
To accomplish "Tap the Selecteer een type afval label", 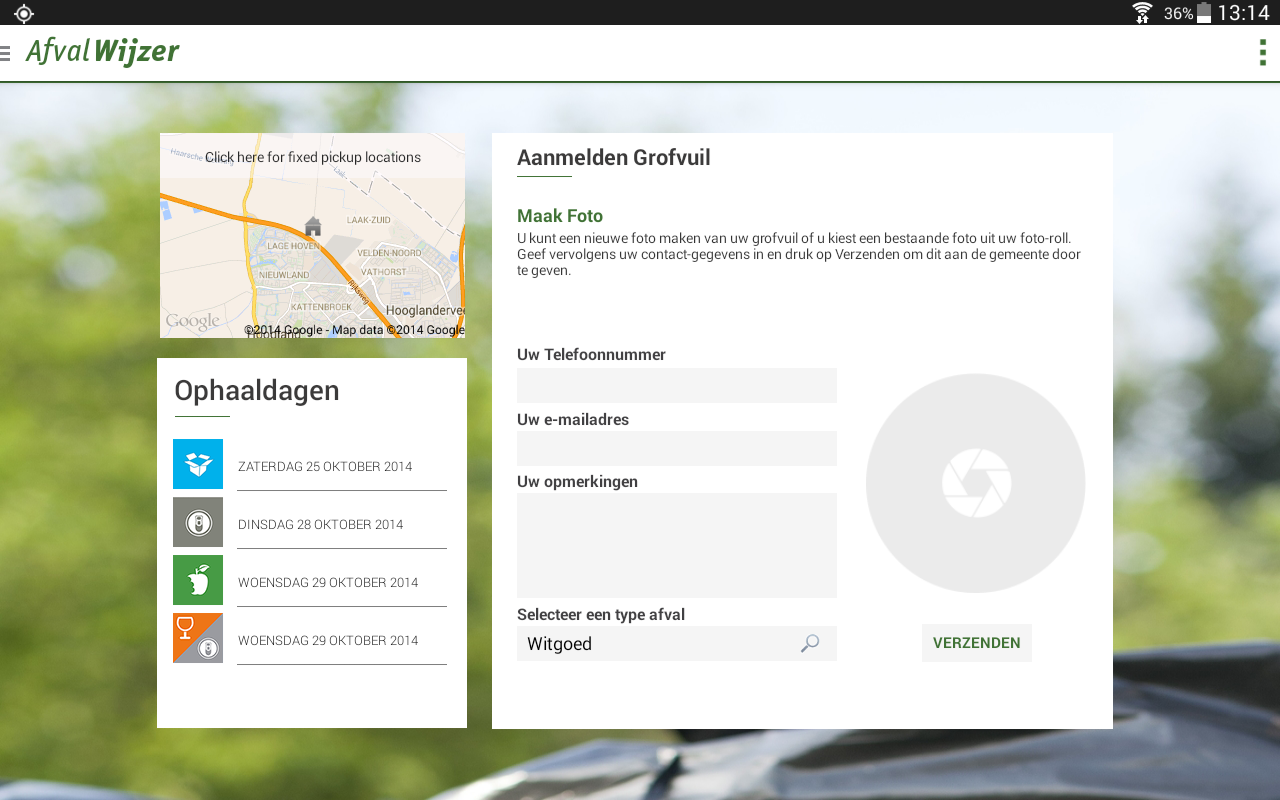I will [x=601, y=614].
